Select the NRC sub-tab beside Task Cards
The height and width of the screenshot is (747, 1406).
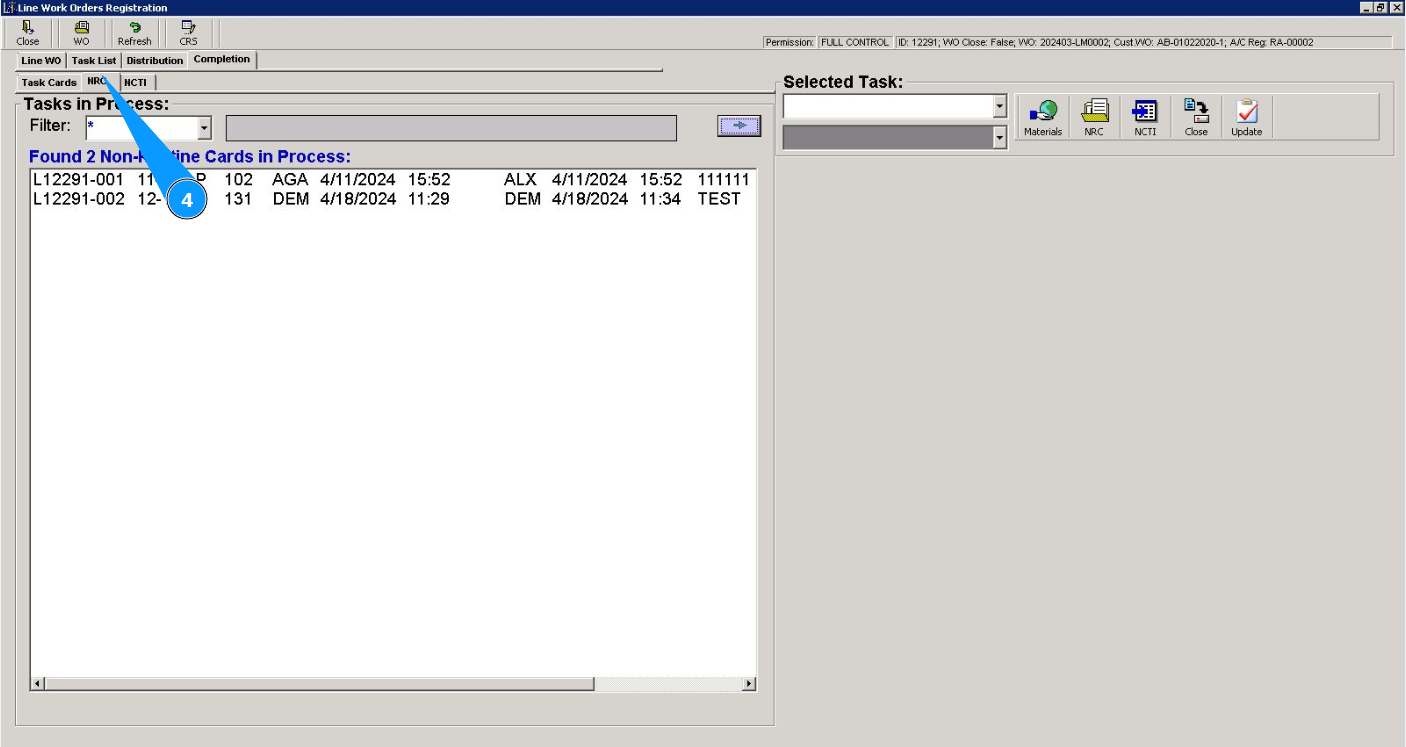point(98,81)
